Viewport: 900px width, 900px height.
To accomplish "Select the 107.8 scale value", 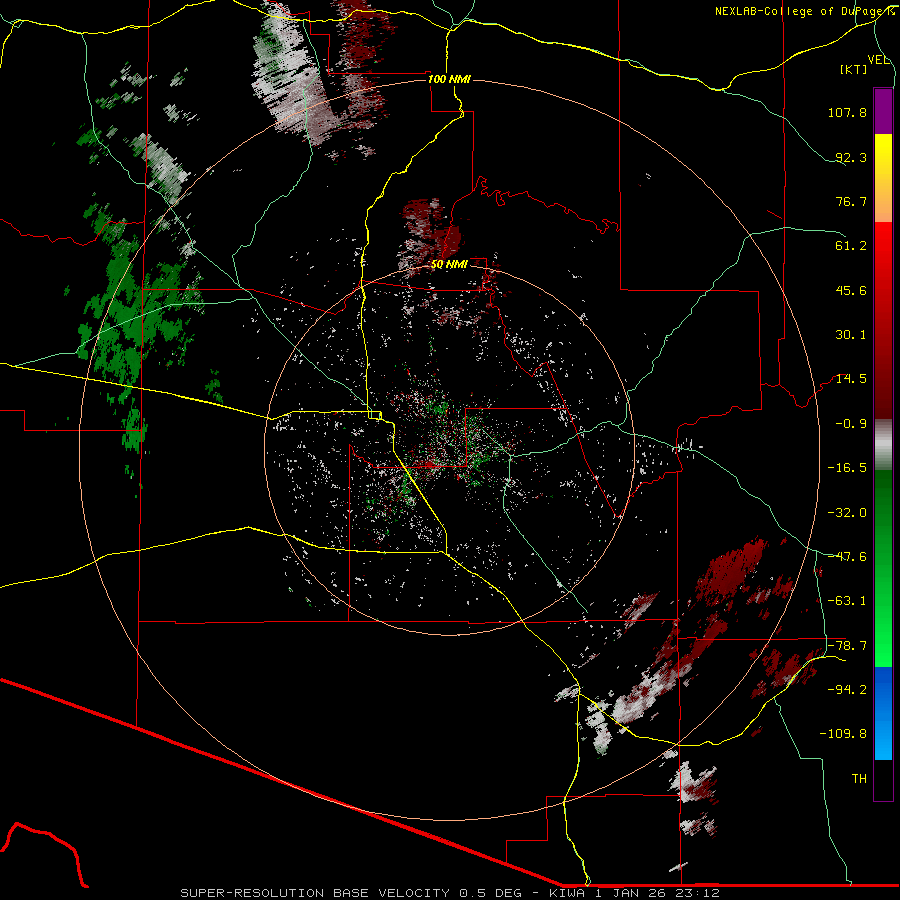I will (x=847, y=112).
